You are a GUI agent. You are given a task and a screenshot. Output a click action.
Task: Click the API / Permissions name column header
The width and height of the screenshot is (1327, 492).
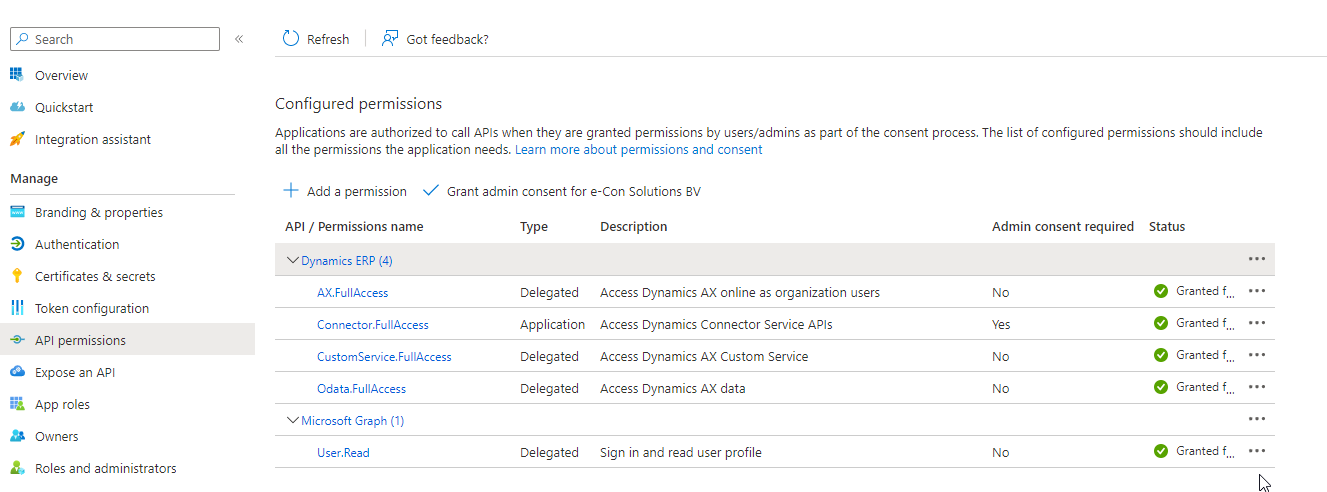(x=354, y=227)
